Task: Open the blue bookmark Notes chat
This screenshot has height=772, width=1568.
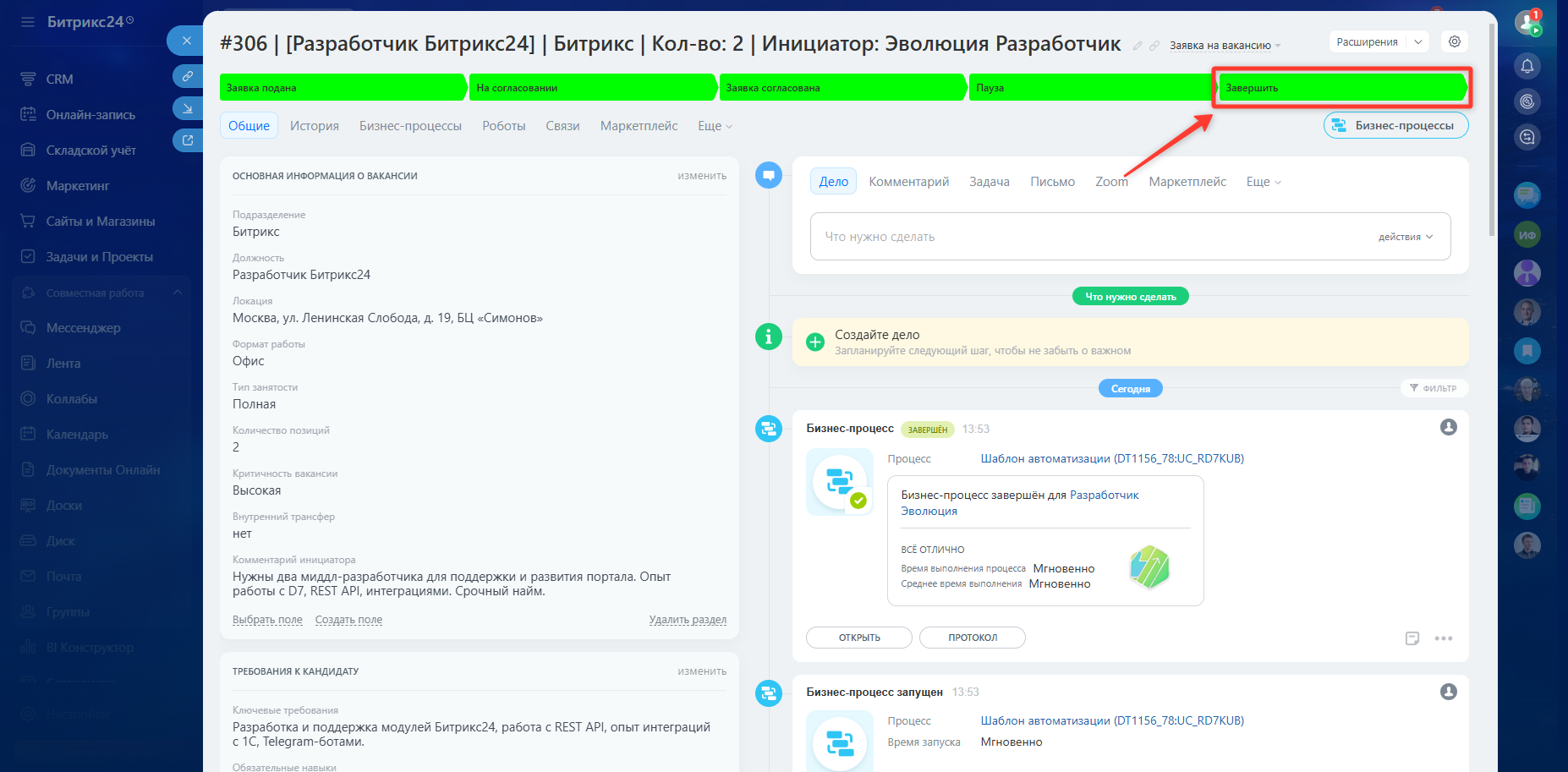Action: tap(1527, 351)
